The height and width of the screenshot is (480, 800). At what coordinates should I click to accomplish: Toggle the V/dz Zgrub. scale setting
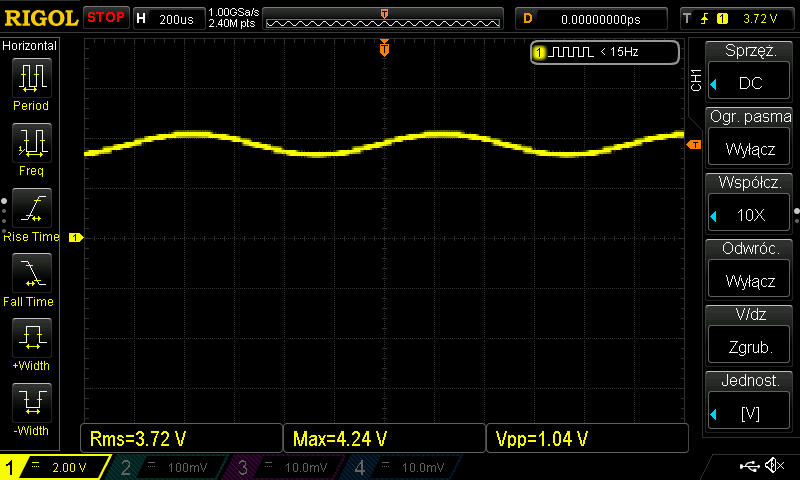tap(750, 336)
